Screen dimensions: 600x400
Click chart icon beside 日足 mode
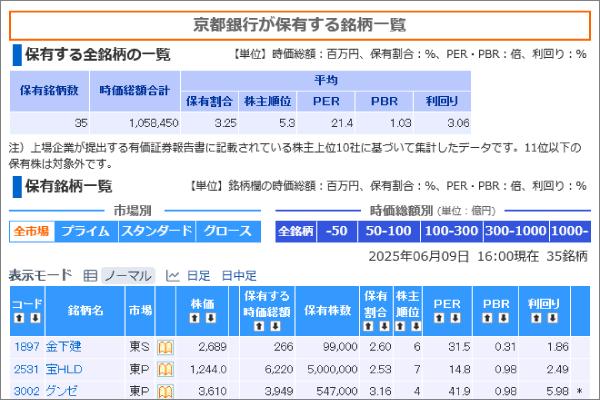(173, 276)
